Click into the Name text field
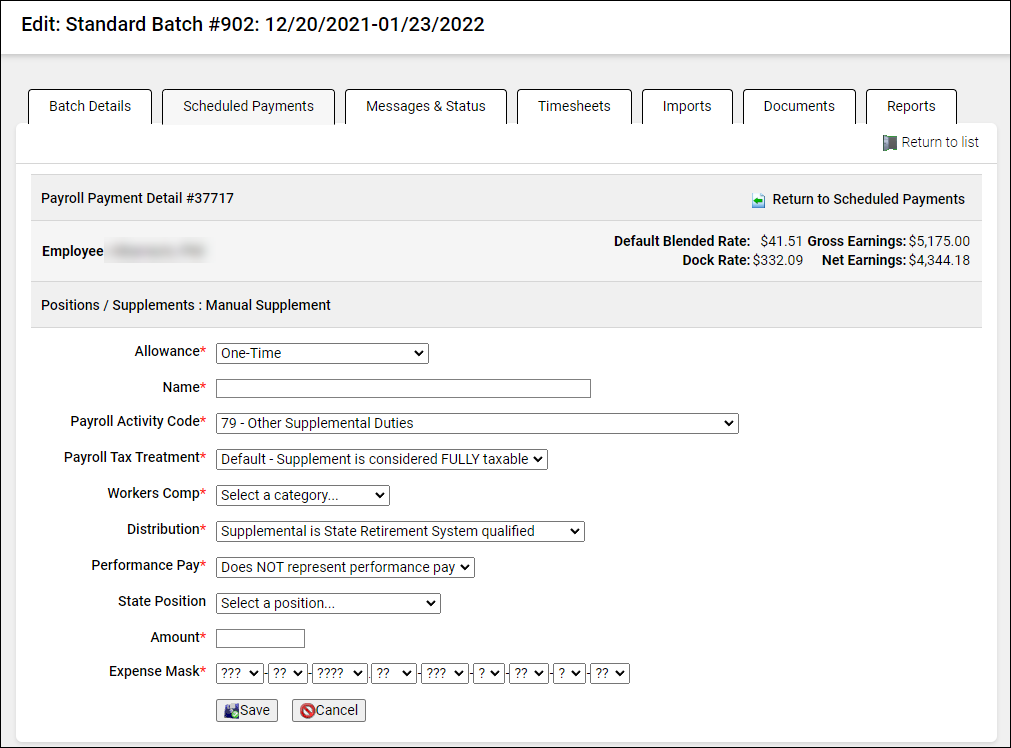This screenshot has height=748, width=1011. [403, 388]
